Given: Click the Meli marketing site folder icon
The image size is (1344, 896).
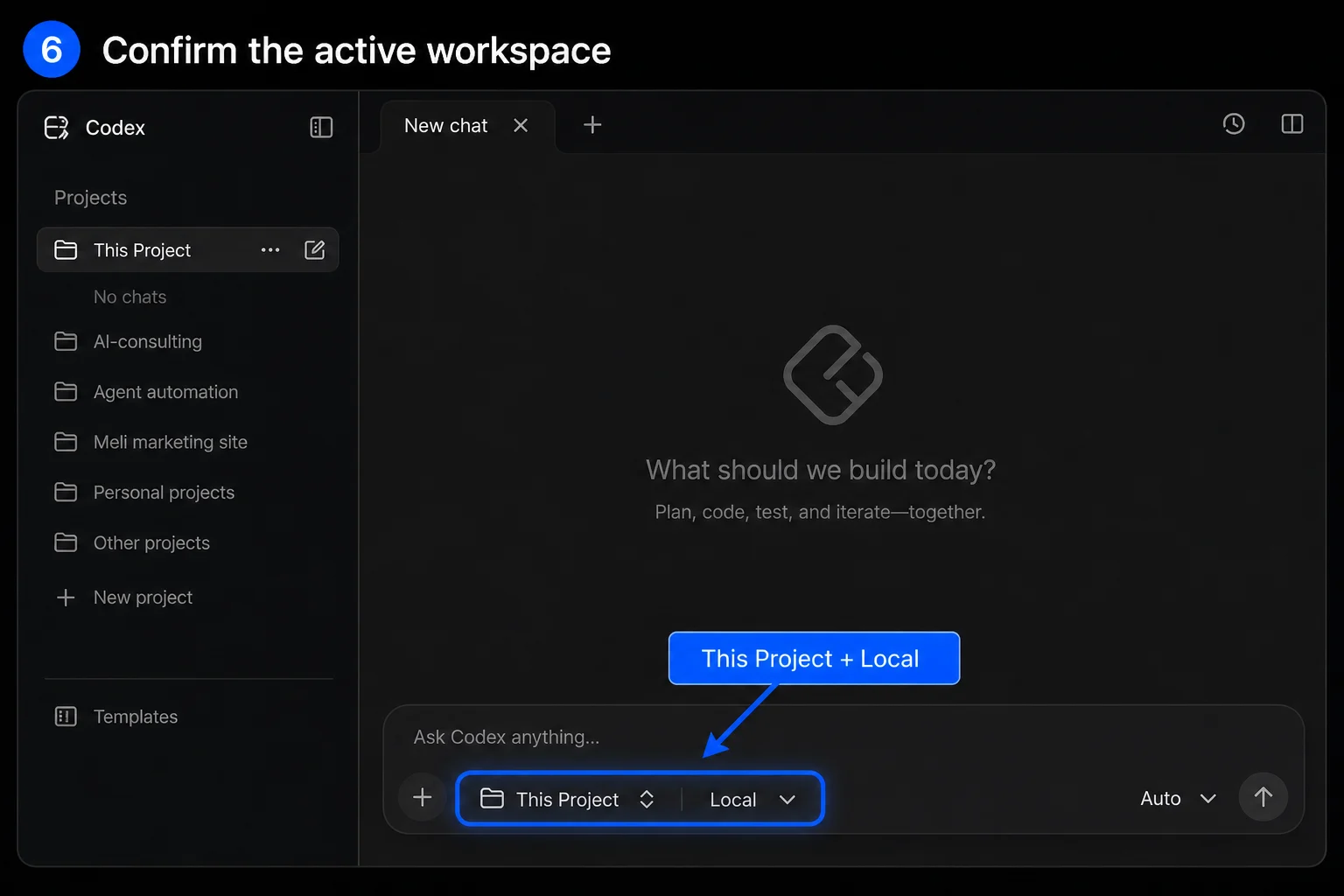Looking at the screenshot, I should [66, 442].
